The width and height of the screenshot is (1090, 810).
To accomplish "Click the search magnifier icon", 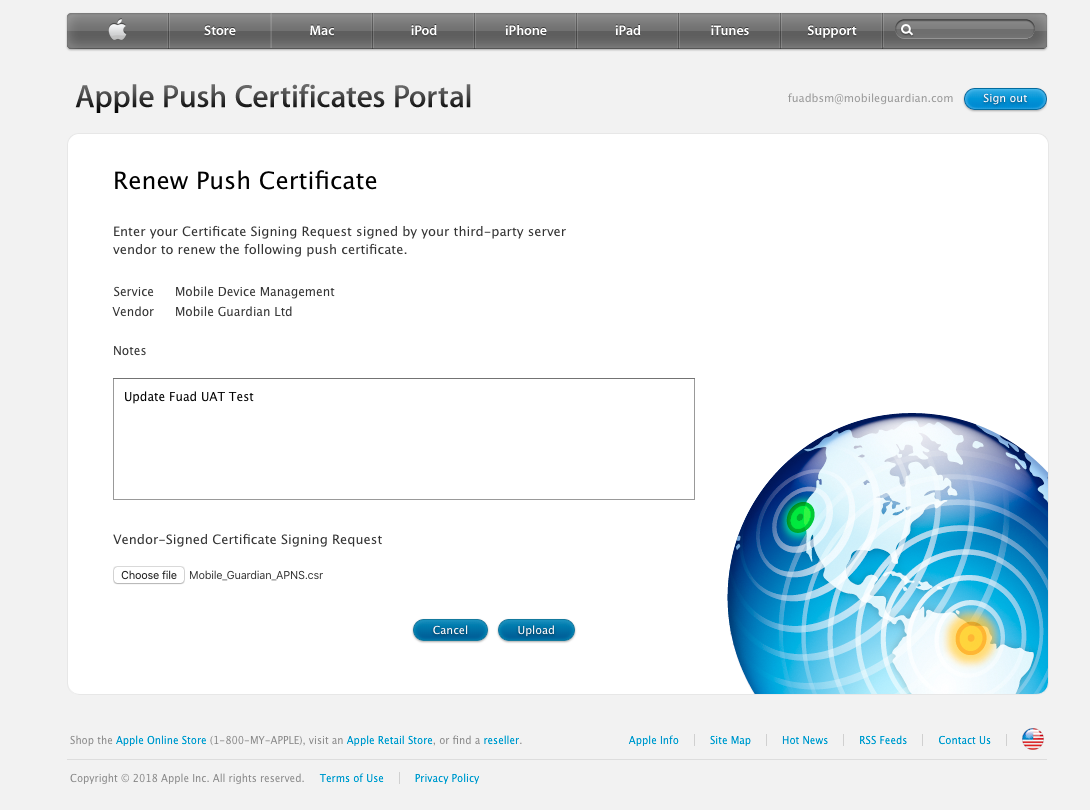I will 906,30.
